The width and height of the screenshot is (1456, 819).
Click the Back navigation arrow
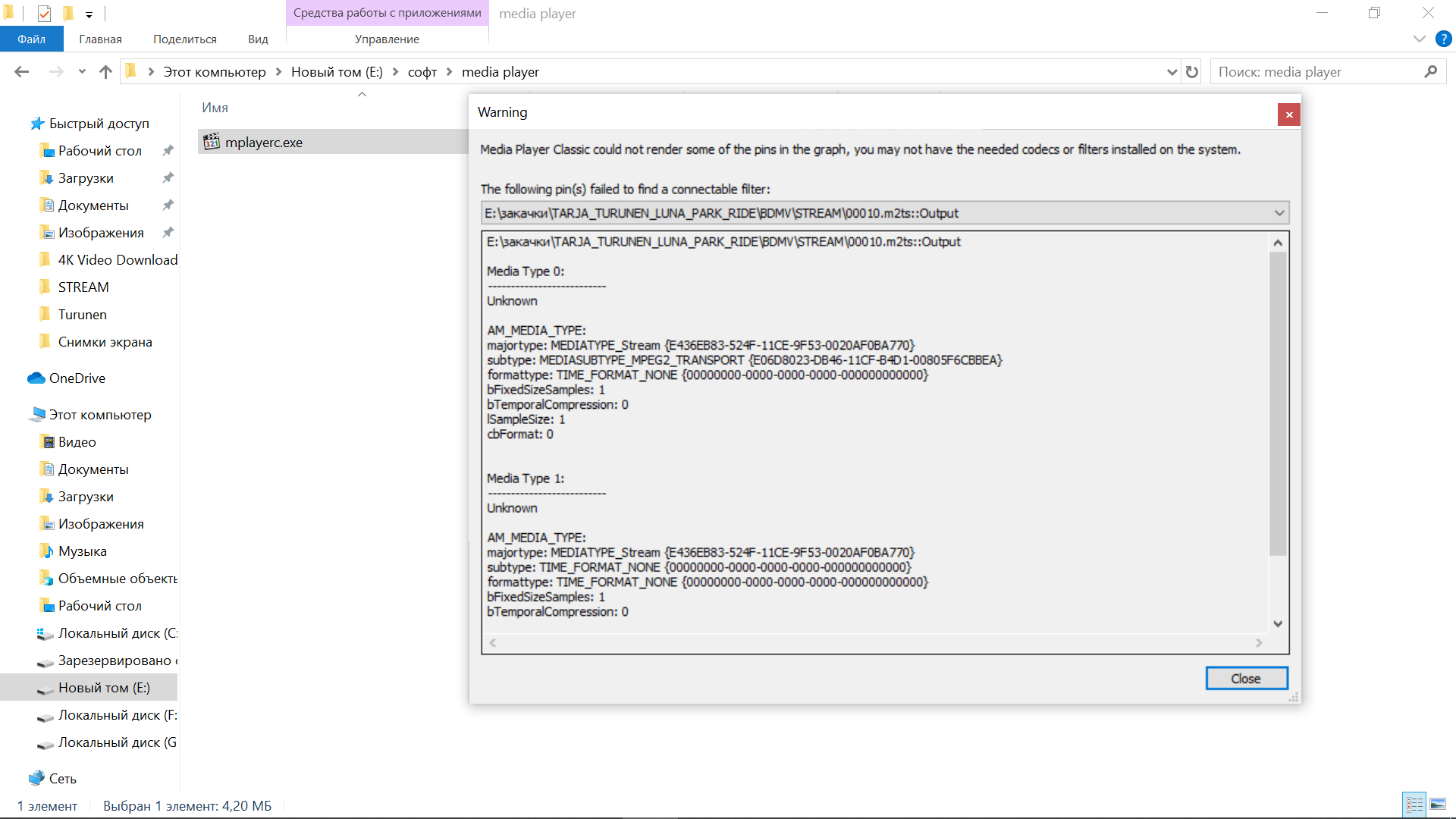(x=22, y=72)
